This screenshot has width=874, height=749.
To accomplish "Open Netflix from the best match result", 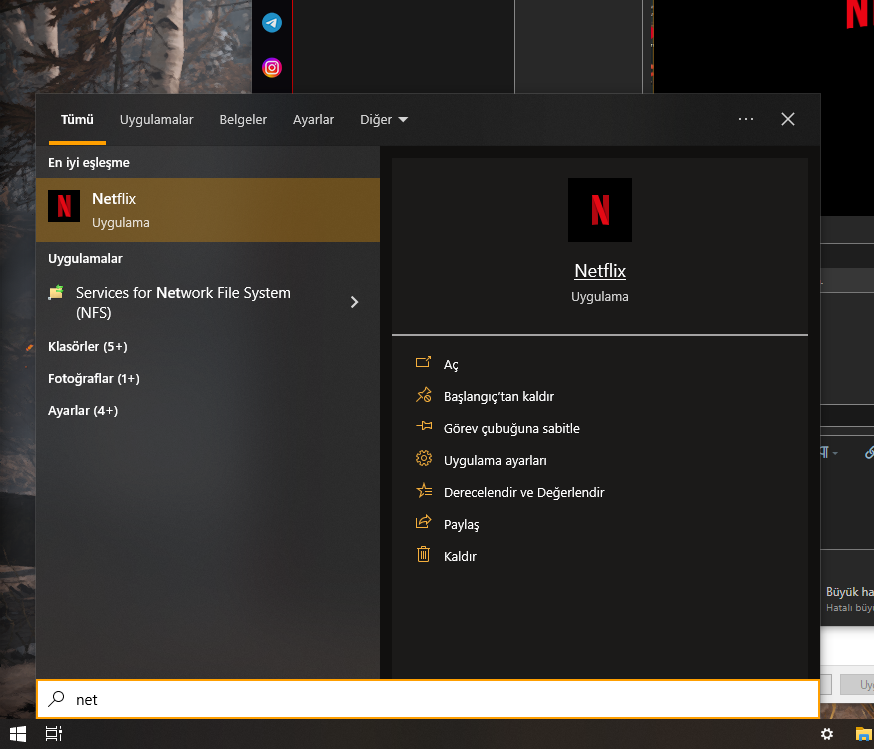I will [207, 210].
